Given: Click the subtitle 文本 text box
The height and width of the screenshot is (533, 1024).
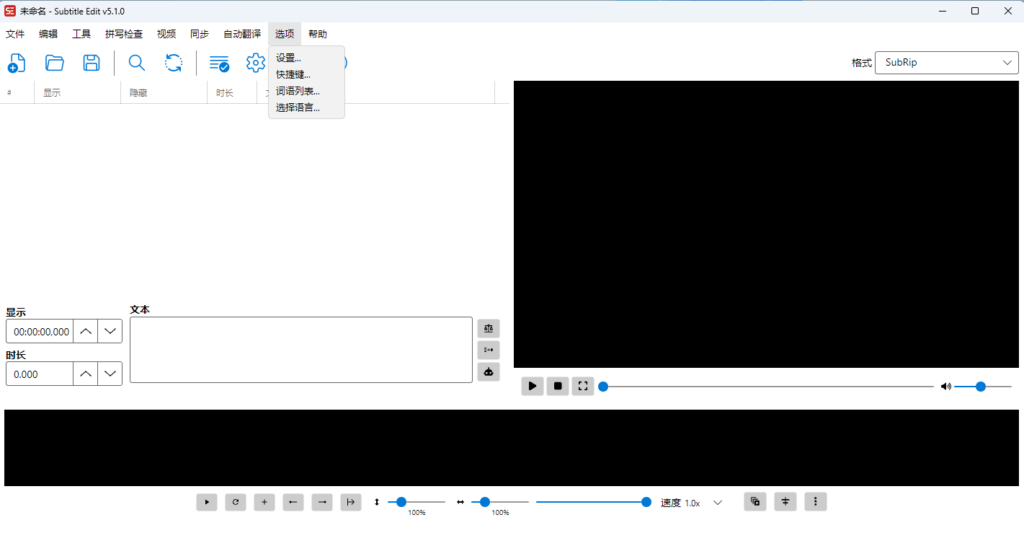Looking at the screenshot, I should [301, 349].
